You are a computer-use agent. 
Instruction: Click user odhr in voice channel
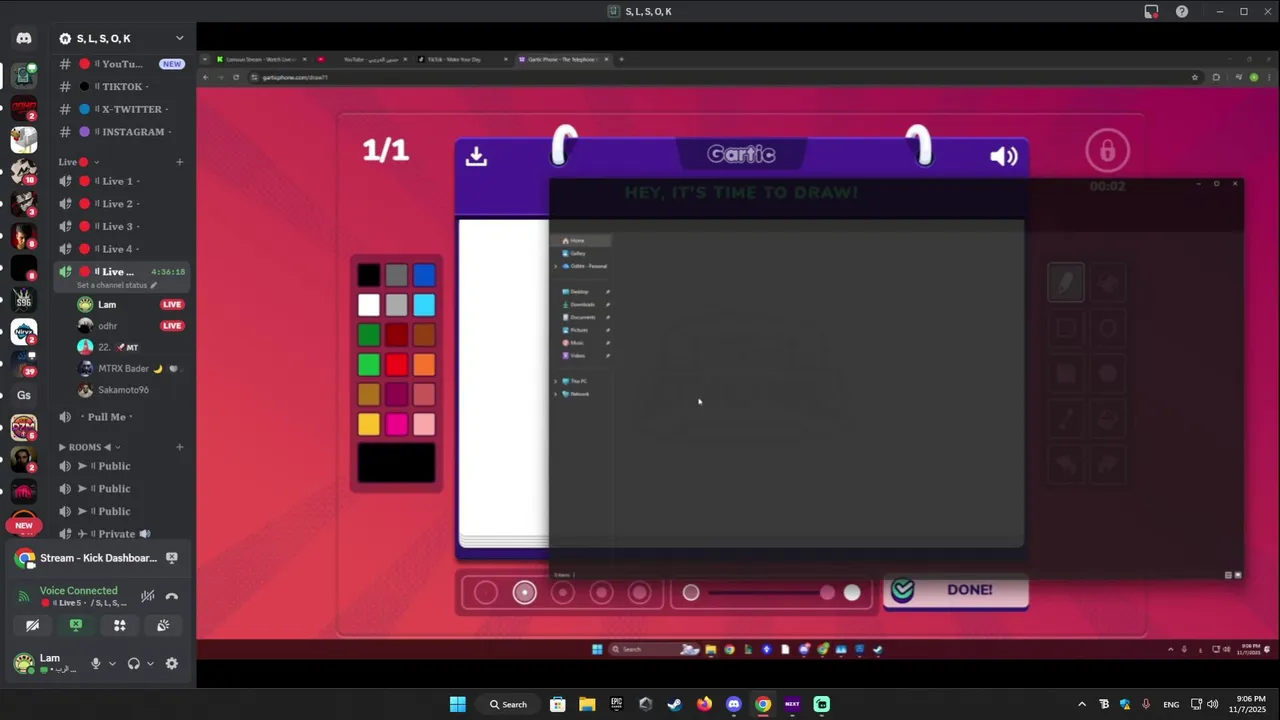(x=108, y=326)
